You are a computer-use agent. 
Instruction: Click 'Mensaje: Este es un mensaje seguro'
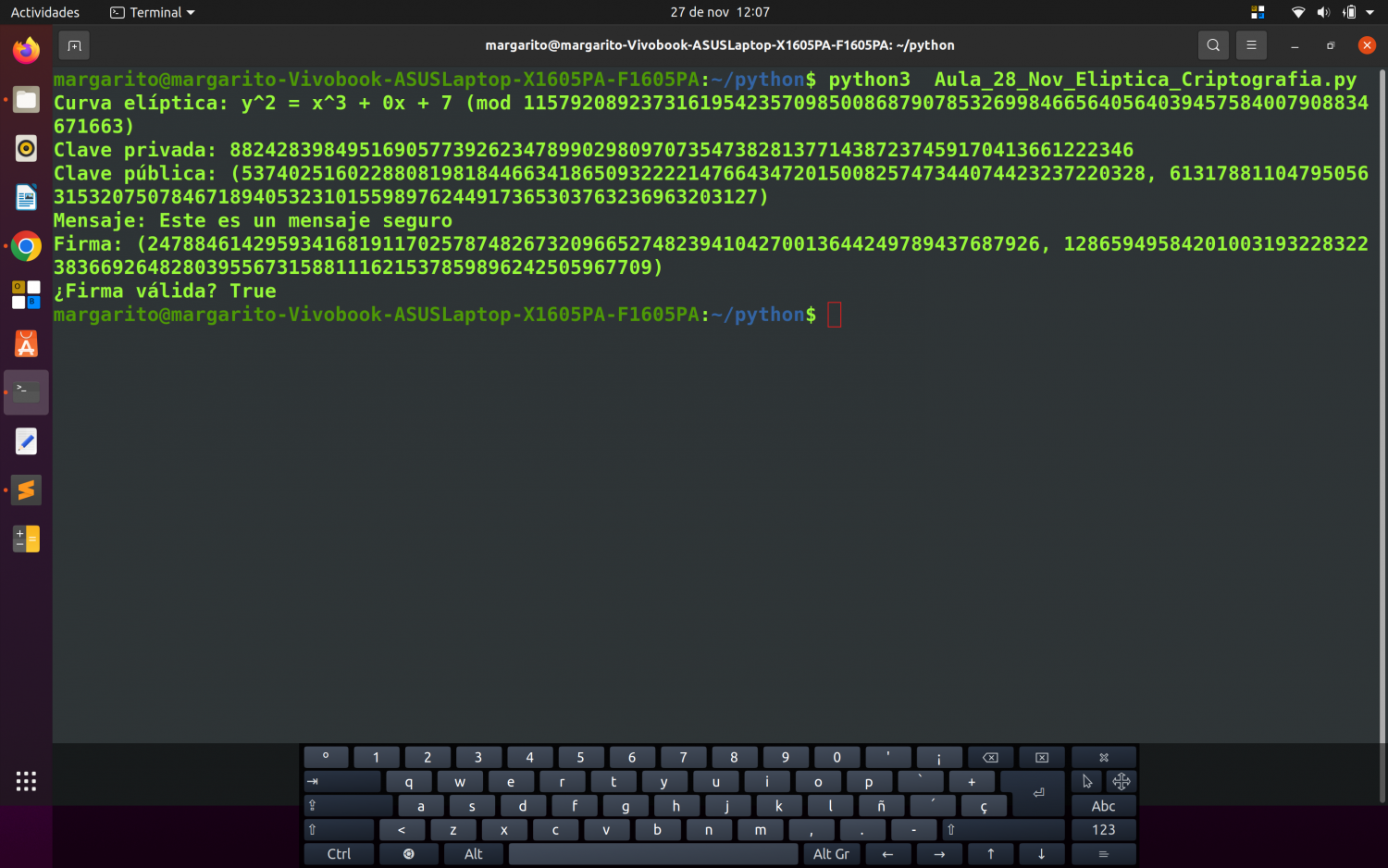[253, 220]
